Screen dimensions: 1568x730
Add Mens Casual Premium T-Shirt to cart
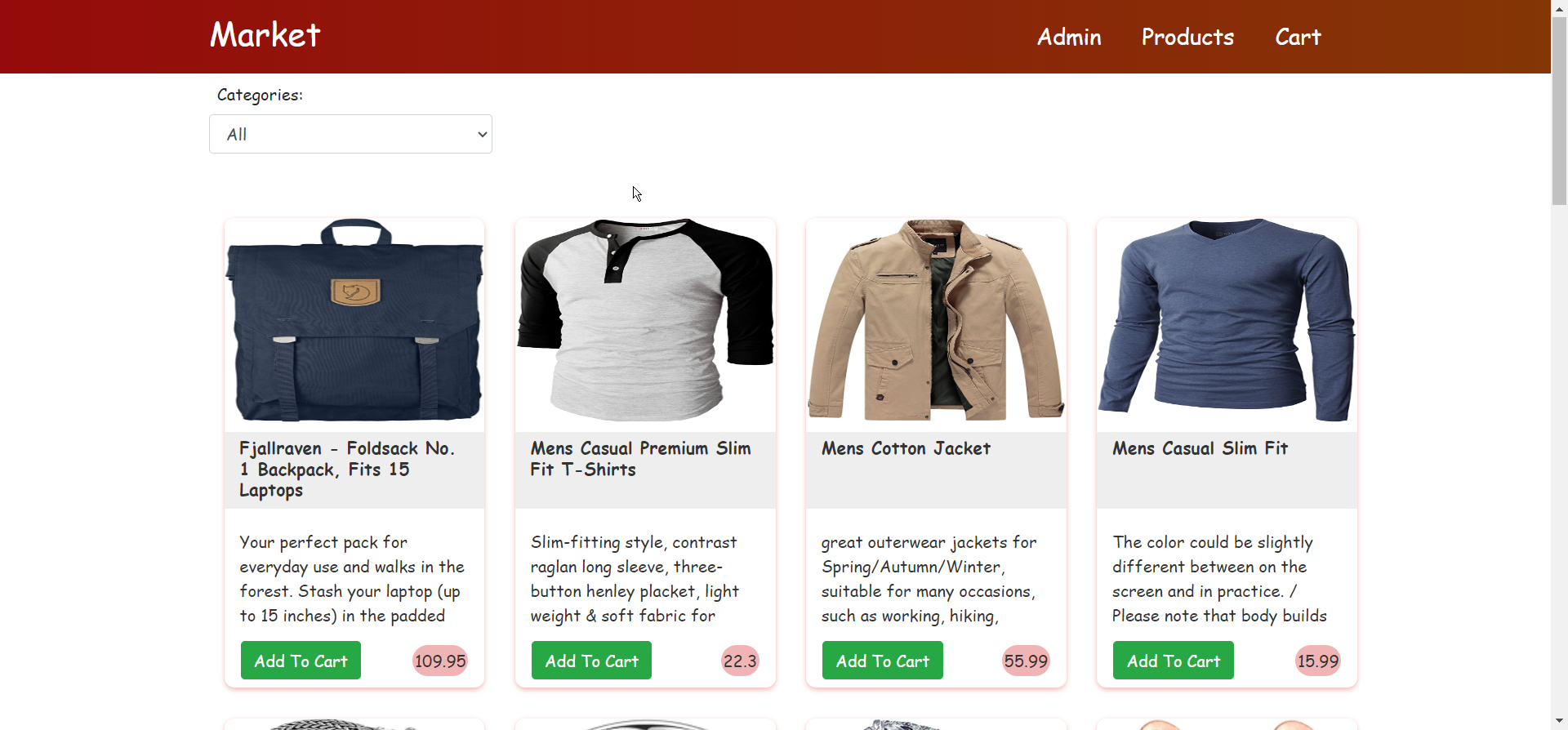tap(591, 661)
